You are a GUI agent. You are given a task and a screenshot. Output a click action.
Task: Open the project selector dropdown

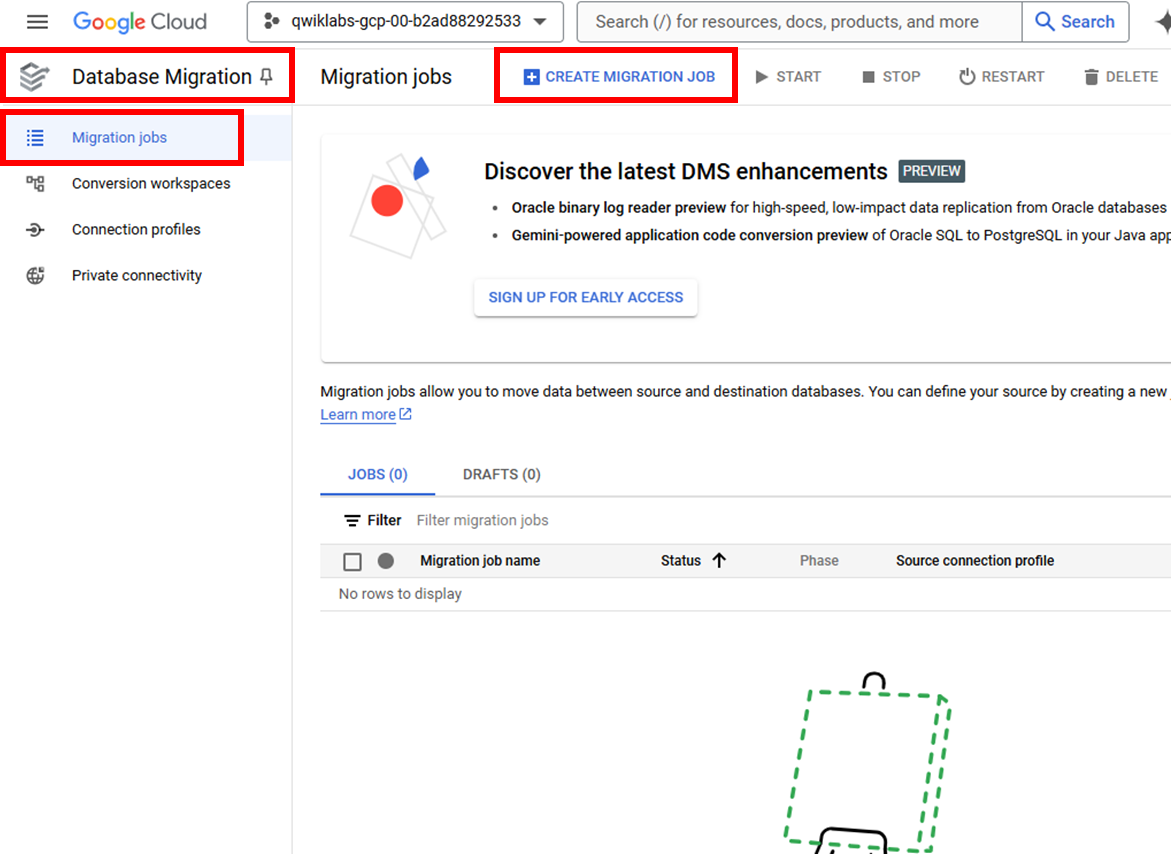coord(406,22)
